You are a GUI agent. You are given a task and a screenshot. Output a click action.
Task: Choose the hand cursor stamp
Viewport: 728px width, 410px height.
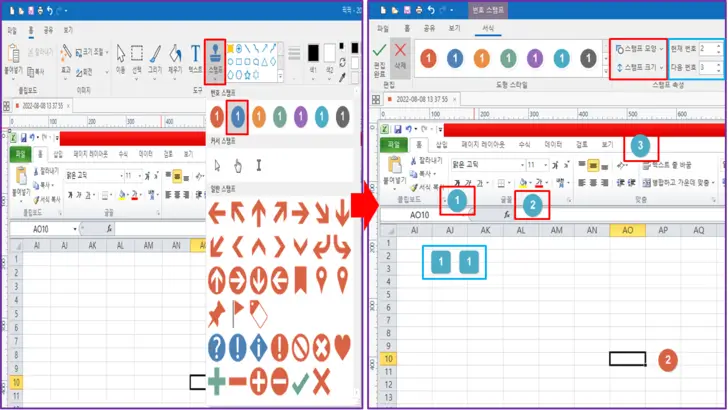pyautogui.click(x=238, y=165)
